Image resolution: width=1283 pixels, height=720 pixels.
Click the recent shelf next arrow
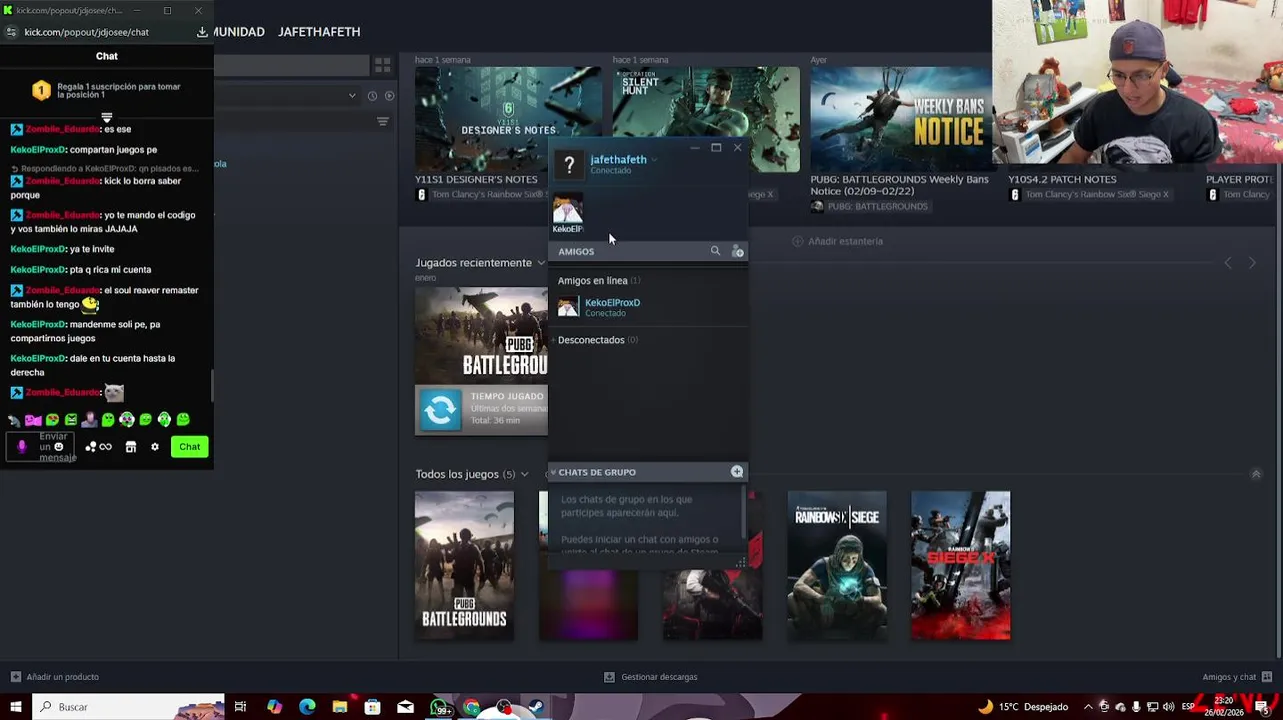coord(1252,263)
